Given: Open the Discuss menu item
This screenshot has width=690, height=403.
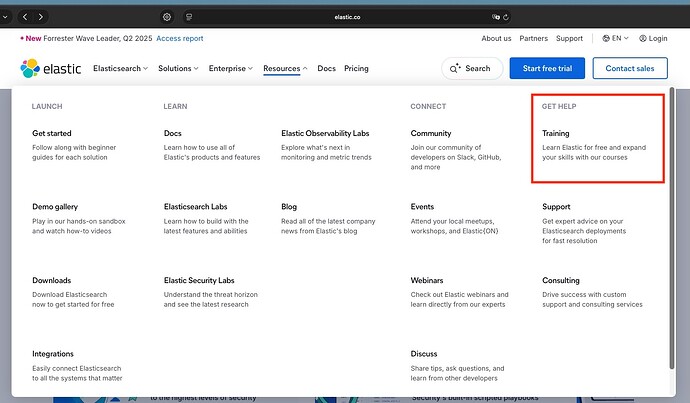Looking at the screenshot, I should pyautogui.click(x=424, y=354).
